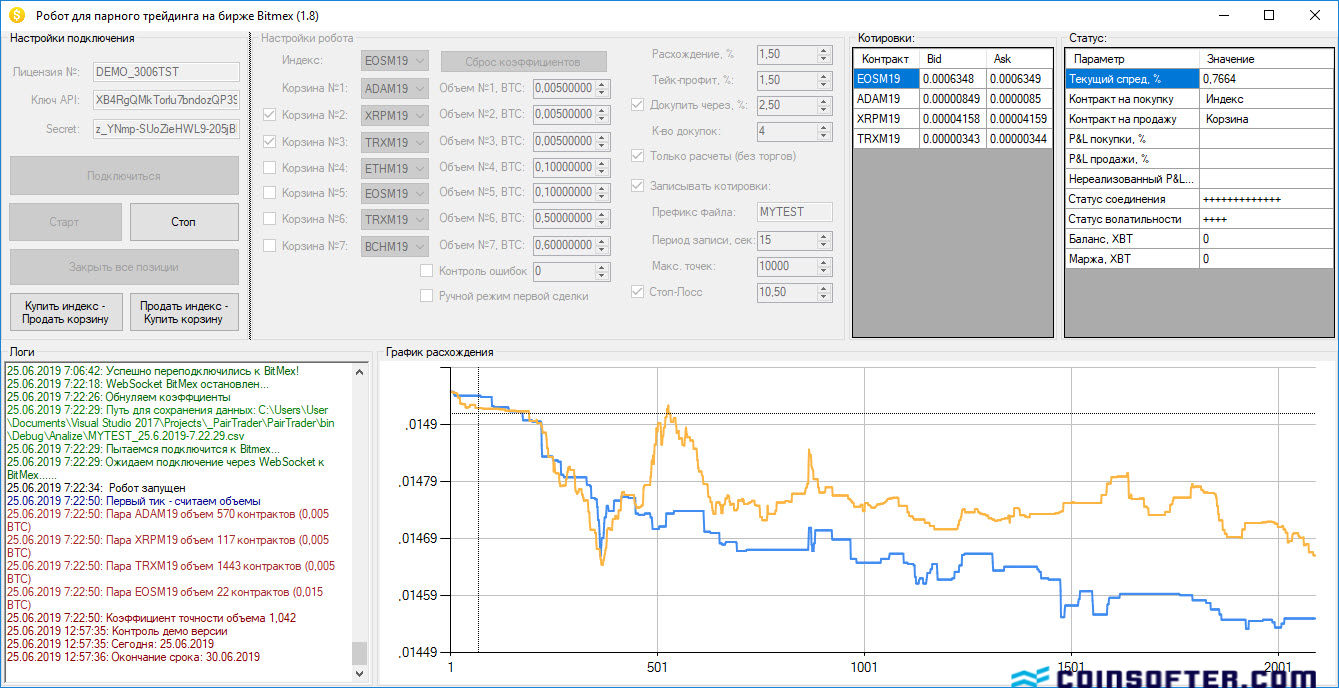Open the Корзина №7 BCHM19 dropdown

coord(395,246)
